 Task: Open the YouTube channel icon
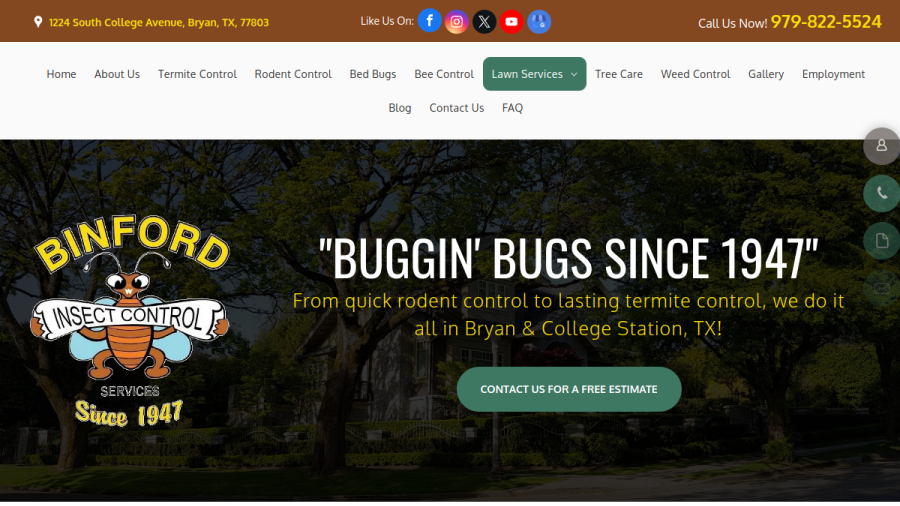tap(511, 22)
